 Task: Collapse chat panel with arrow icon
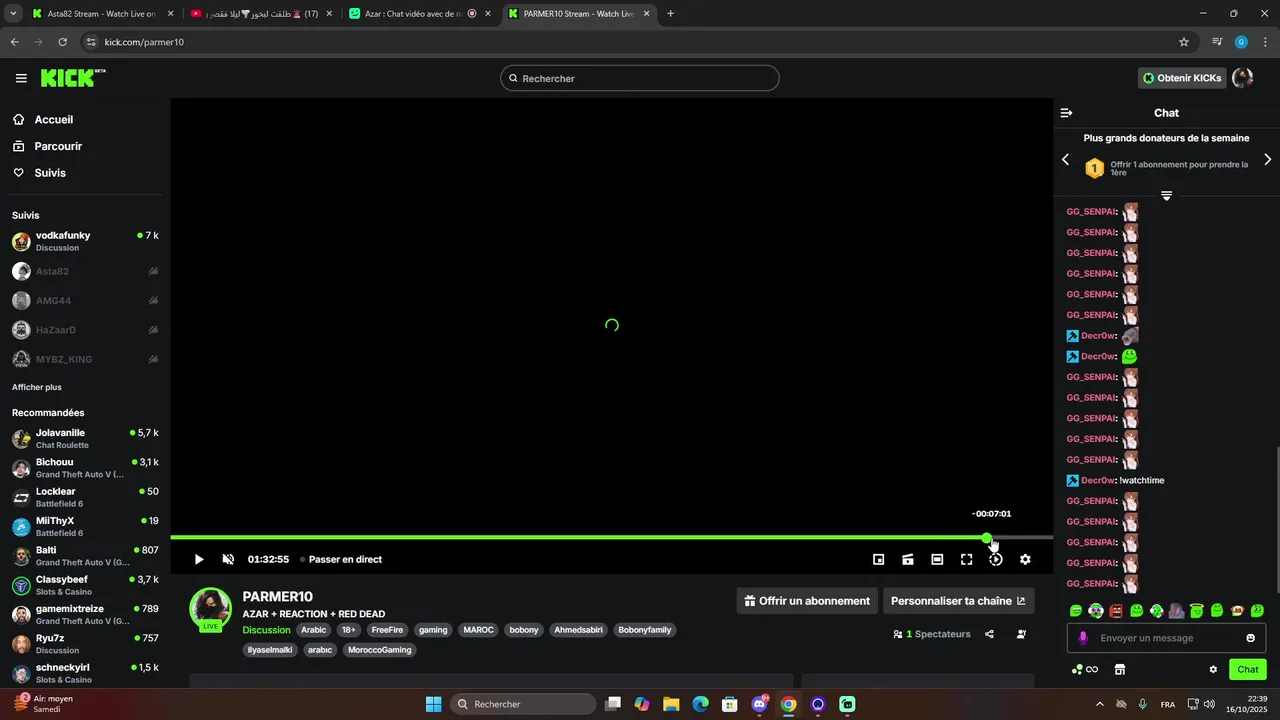pos(1066,113)
